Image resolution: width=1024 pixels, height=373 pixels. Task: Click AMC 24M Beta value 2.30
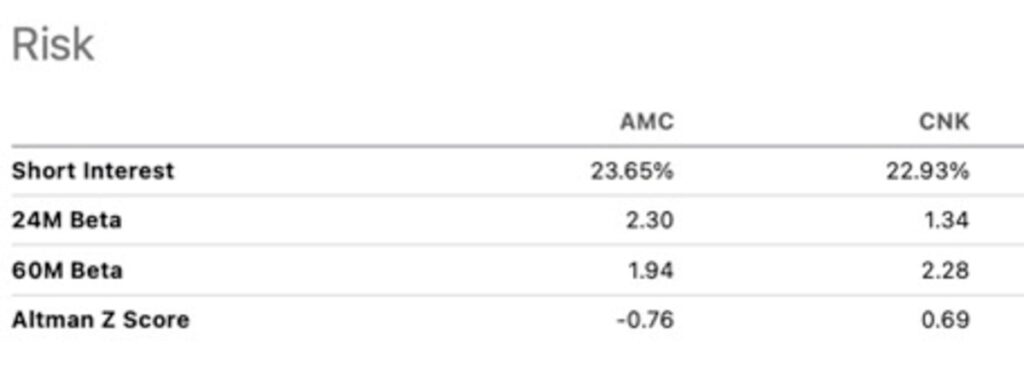pyautogui.click(x=648, y=221)
